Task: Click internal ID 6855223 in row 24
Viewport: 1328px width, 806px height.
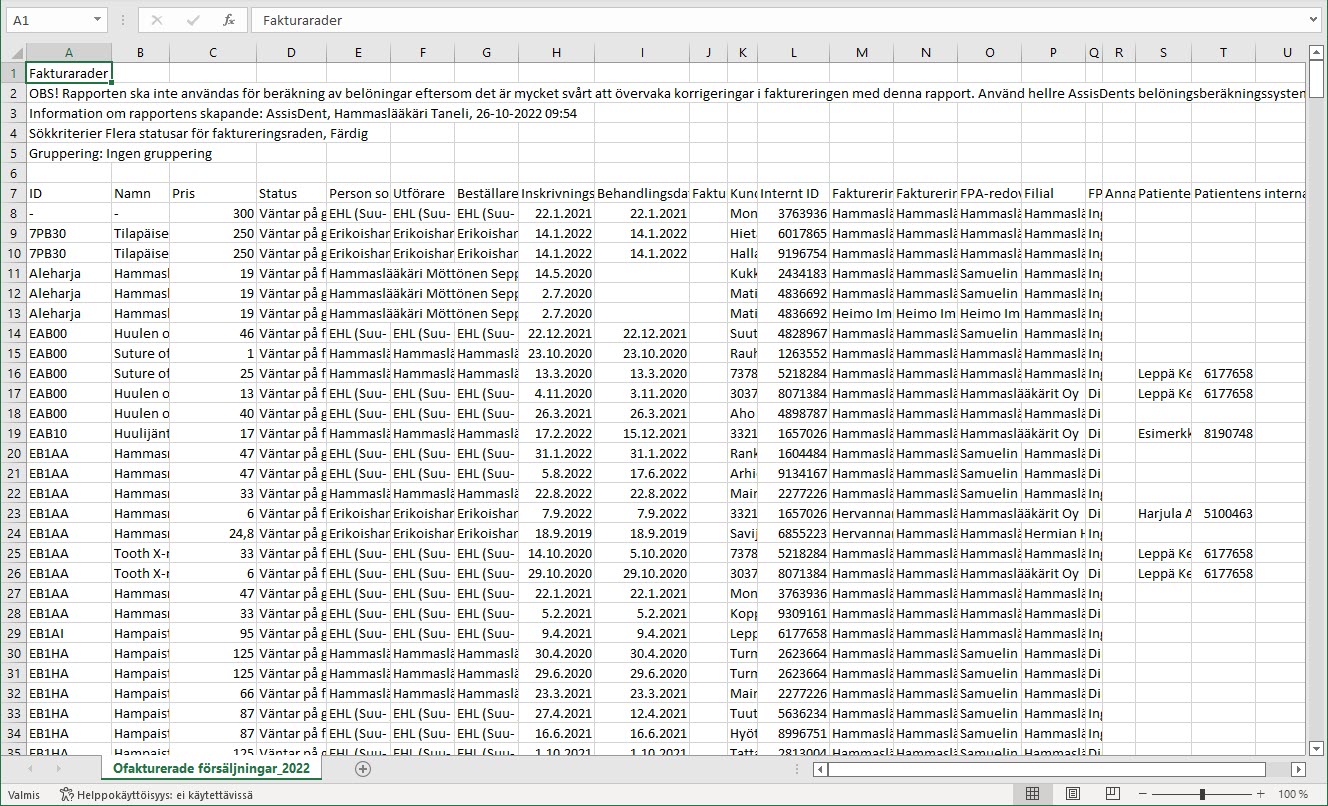Action: 793,533
